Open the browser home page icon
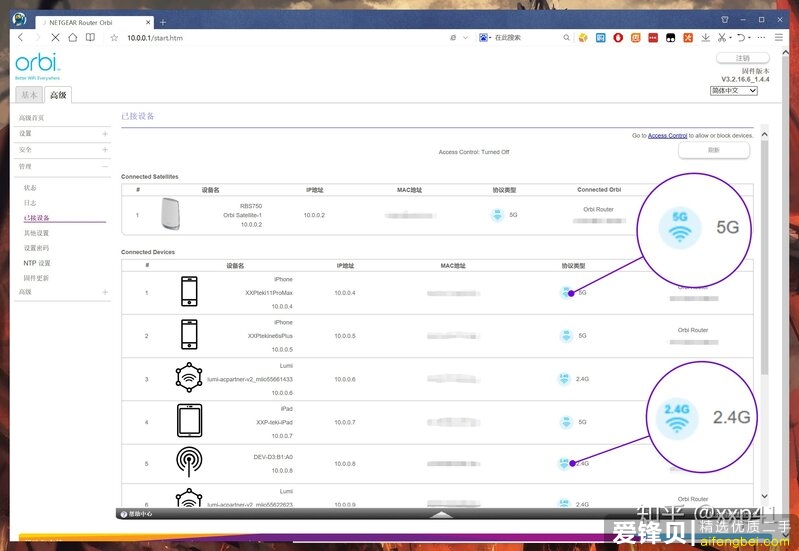799x551 pixels. coord(73,37)
